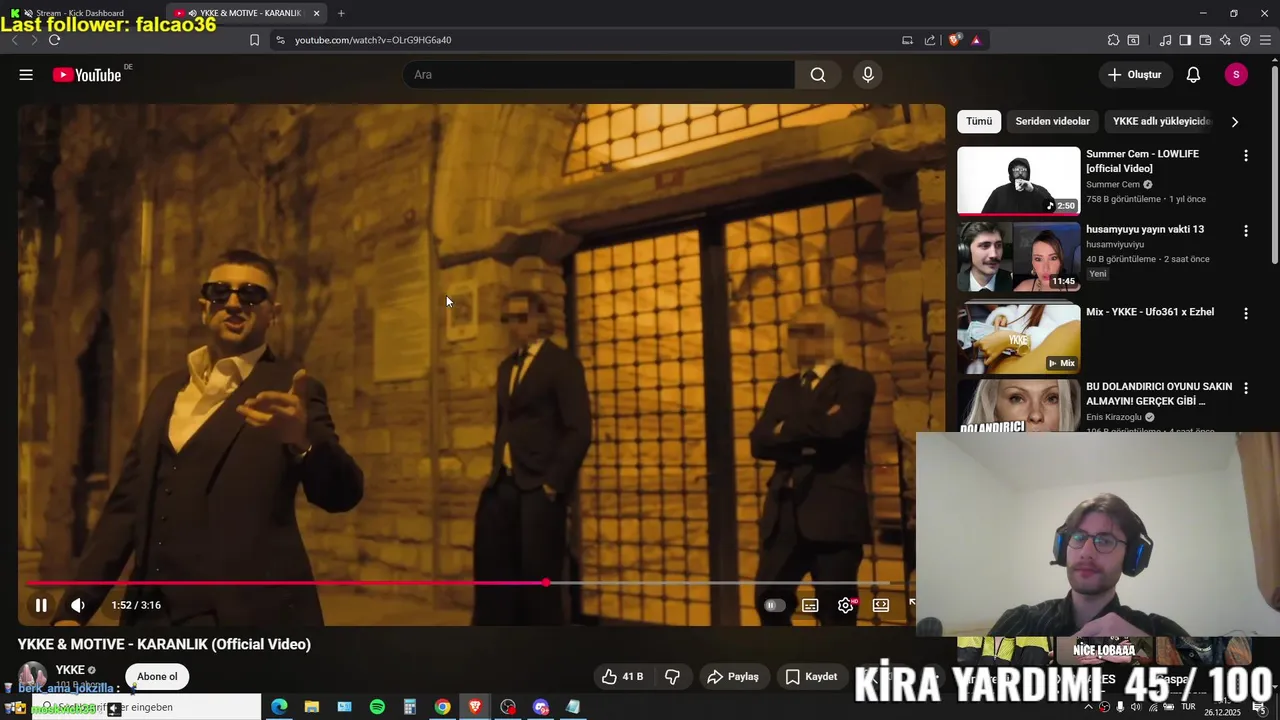Open Leo AI sparkle icon
This screenshot has width=1280, height=720.
point(1225,40)
